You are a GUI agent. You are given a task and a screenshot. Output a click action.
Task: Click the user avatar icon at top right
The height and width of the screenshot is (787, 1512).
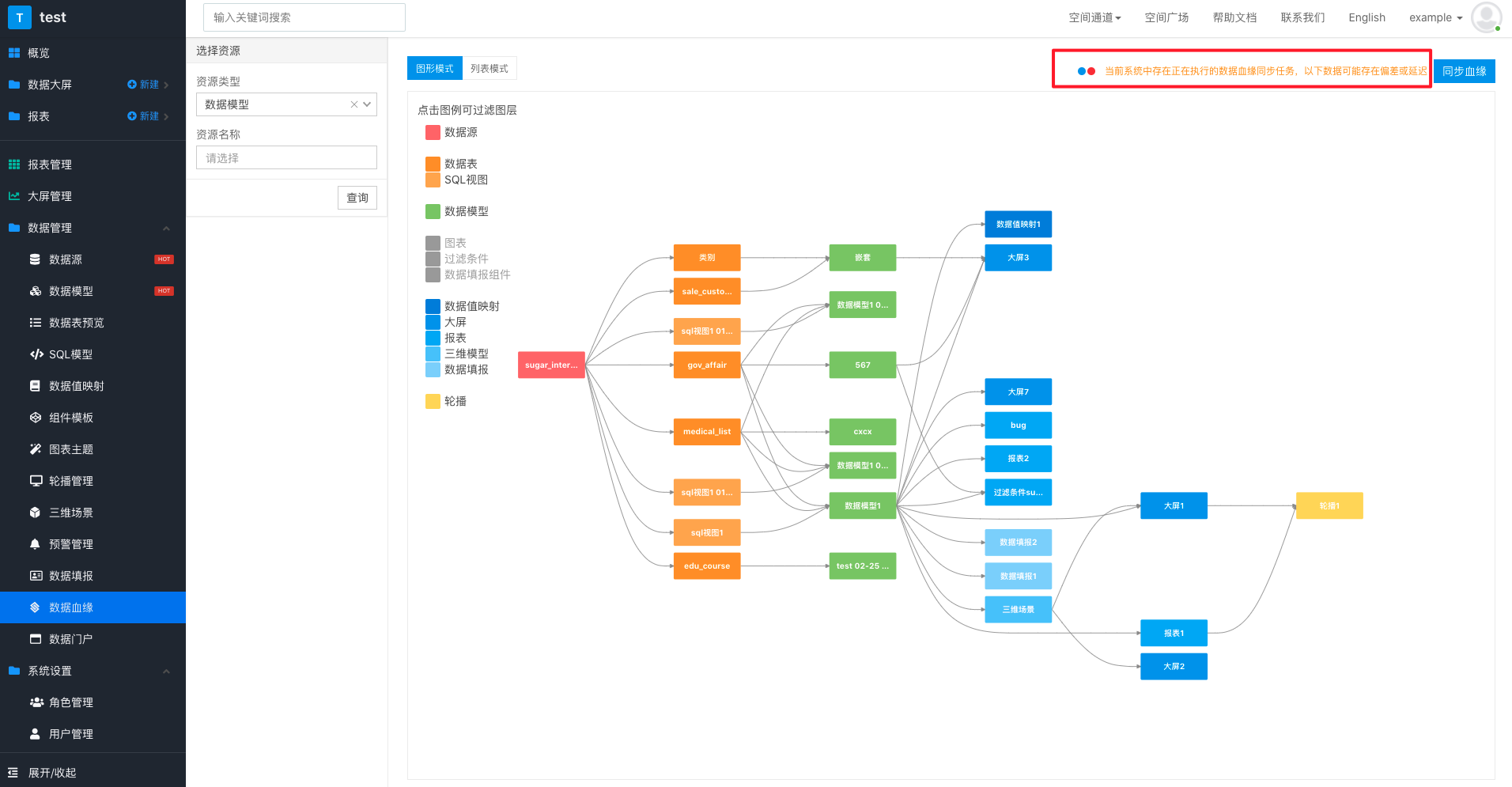[x=1486, y=17]
